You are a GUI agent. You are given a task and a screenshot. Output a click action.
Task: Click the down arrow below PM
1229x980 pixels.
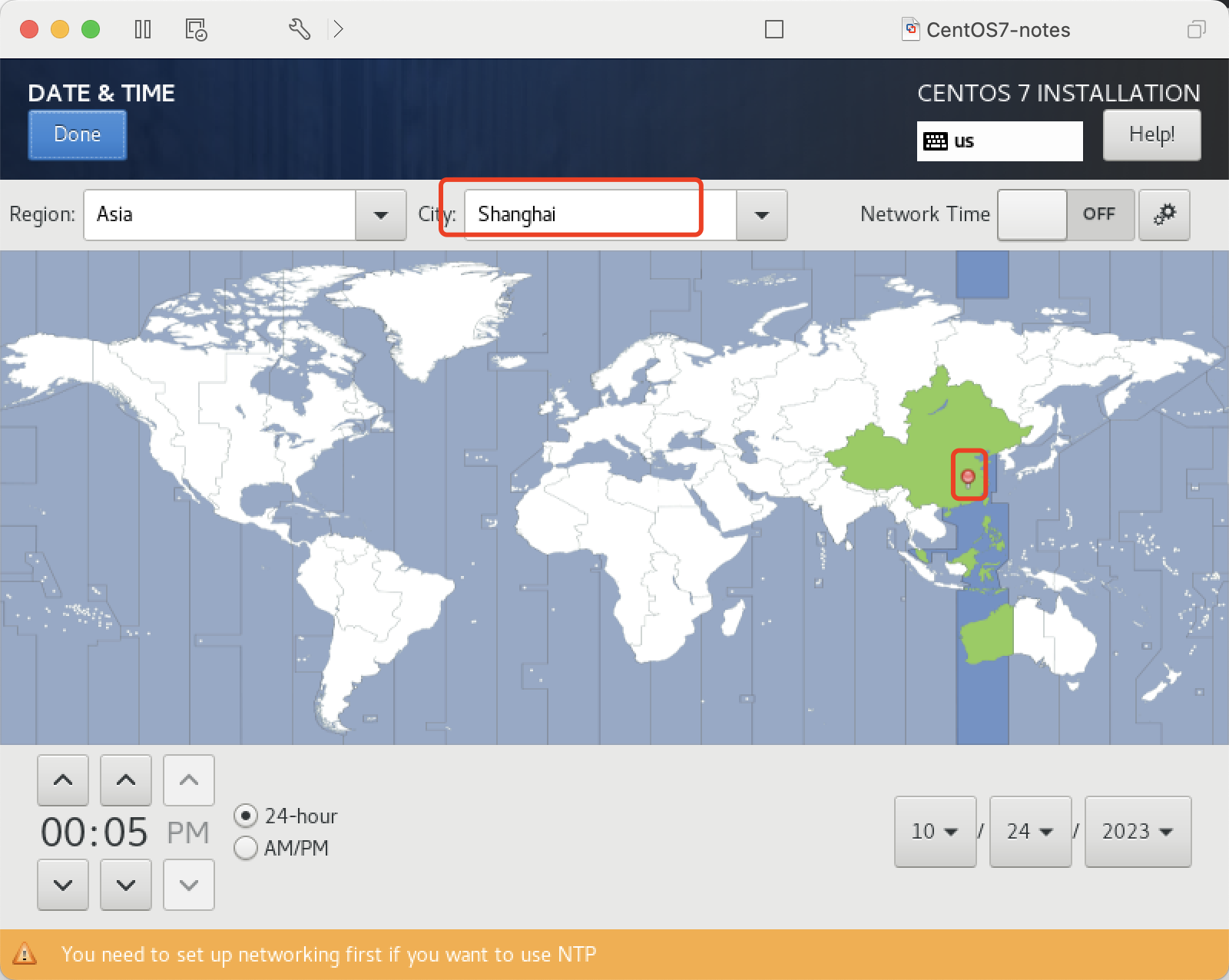[189, 885]
